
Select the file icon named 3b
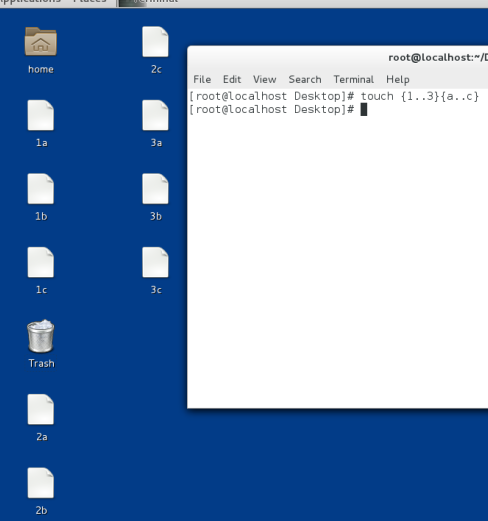[x=155, y=189]
